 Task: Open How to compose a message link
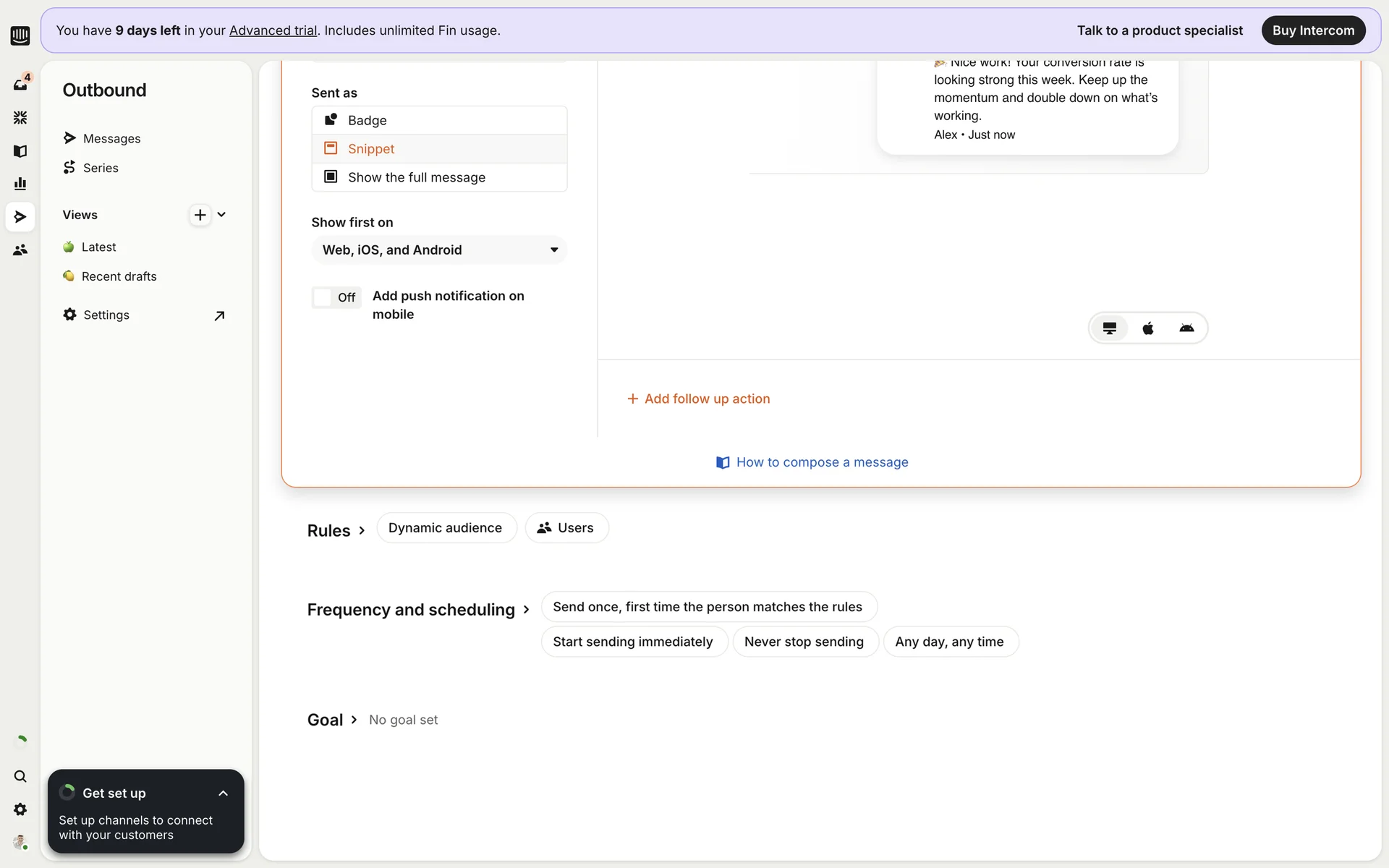(821, 462)
